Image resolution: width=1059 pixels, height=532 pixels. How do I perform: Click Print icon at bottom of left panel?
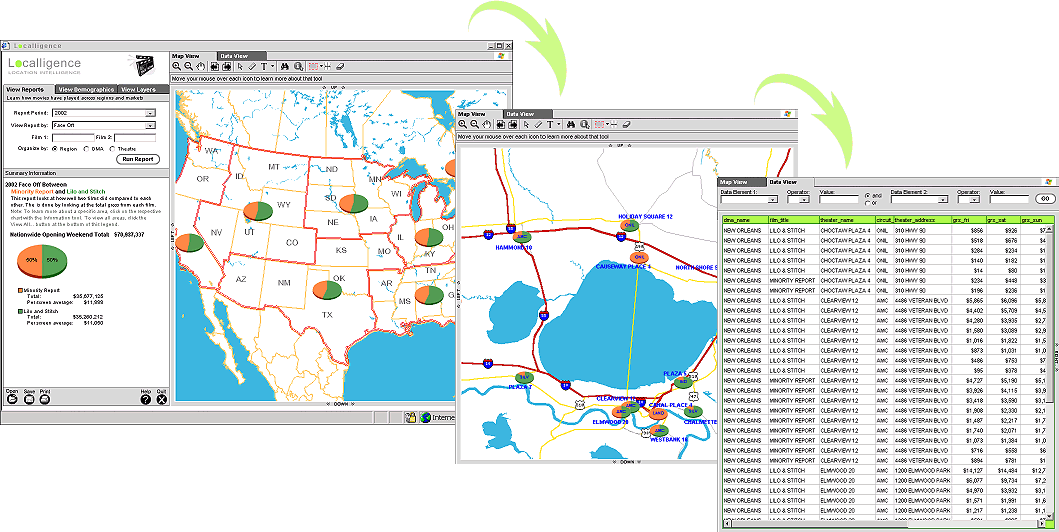pyautogui.click(x=45, y=399)
